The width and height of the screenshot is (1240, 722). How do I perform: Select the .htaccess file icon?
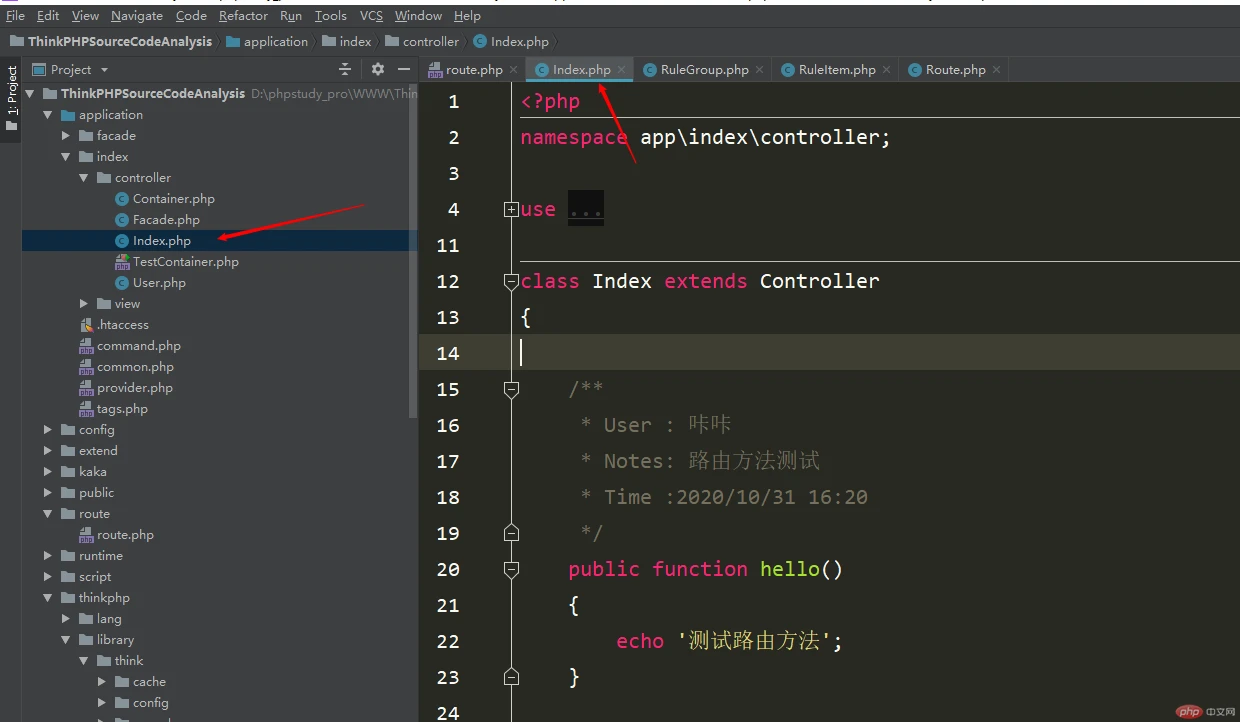pyautogui.click(x=86, y=325)
